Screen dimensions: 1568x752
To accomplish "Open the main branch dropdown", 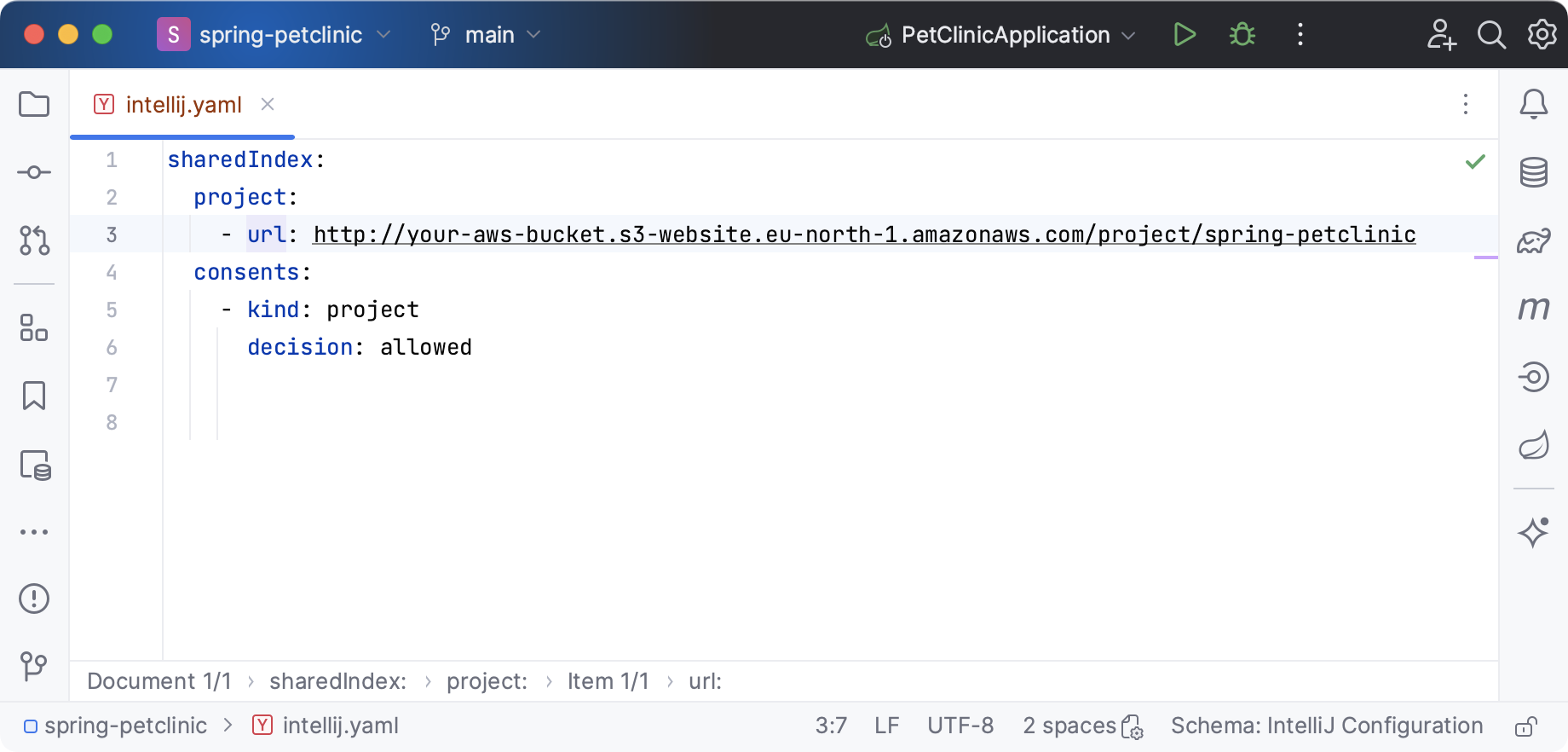I will 487,35.
